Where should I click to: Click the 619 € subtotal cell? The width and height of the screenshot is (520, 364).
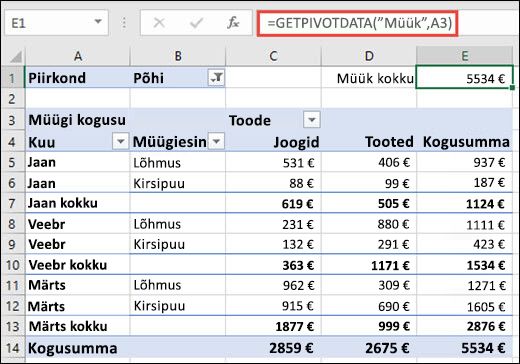coord(273,204)
